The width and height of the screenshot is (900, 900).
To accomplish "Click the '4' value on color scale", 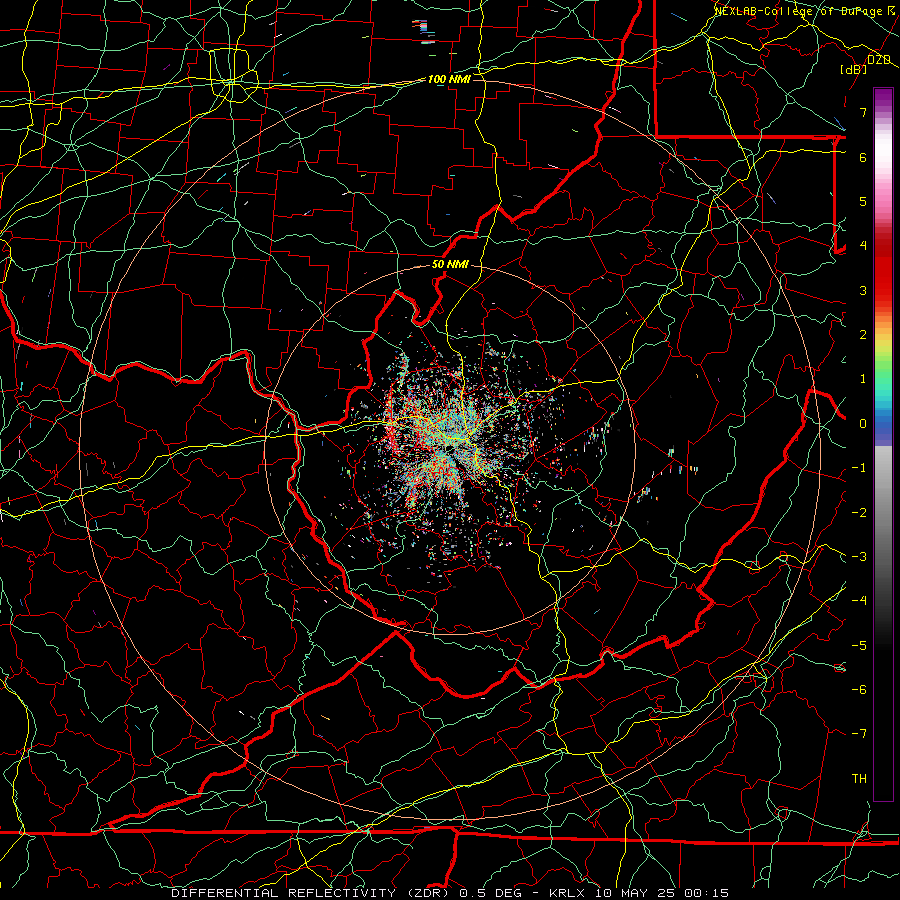I will tap(863, 246).
